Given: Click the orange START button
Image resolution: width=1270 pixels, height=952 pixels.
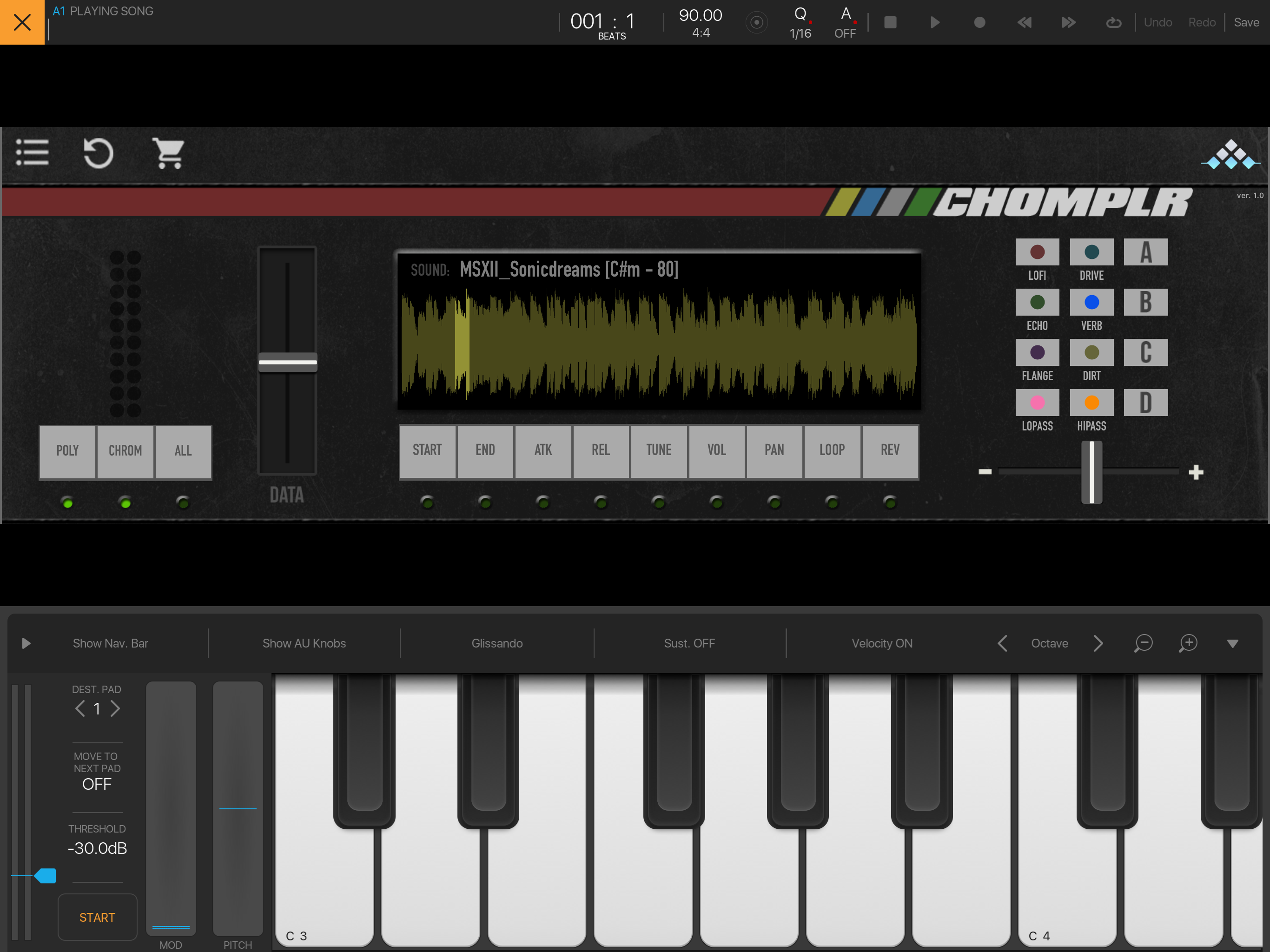Looking at the screenshot, I should [97, 917].
